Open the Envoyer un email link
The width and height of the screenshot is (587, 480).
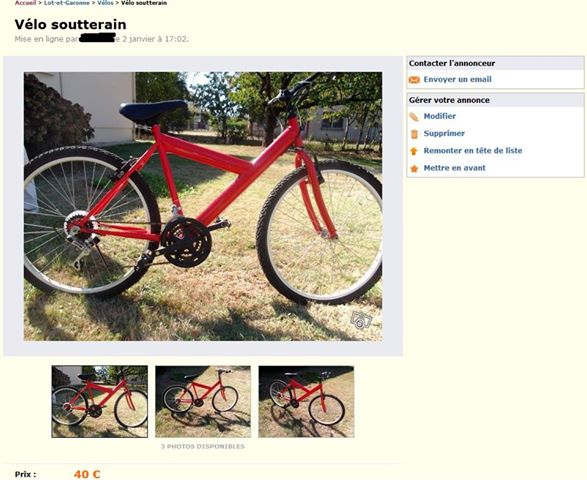coord(457,79)
